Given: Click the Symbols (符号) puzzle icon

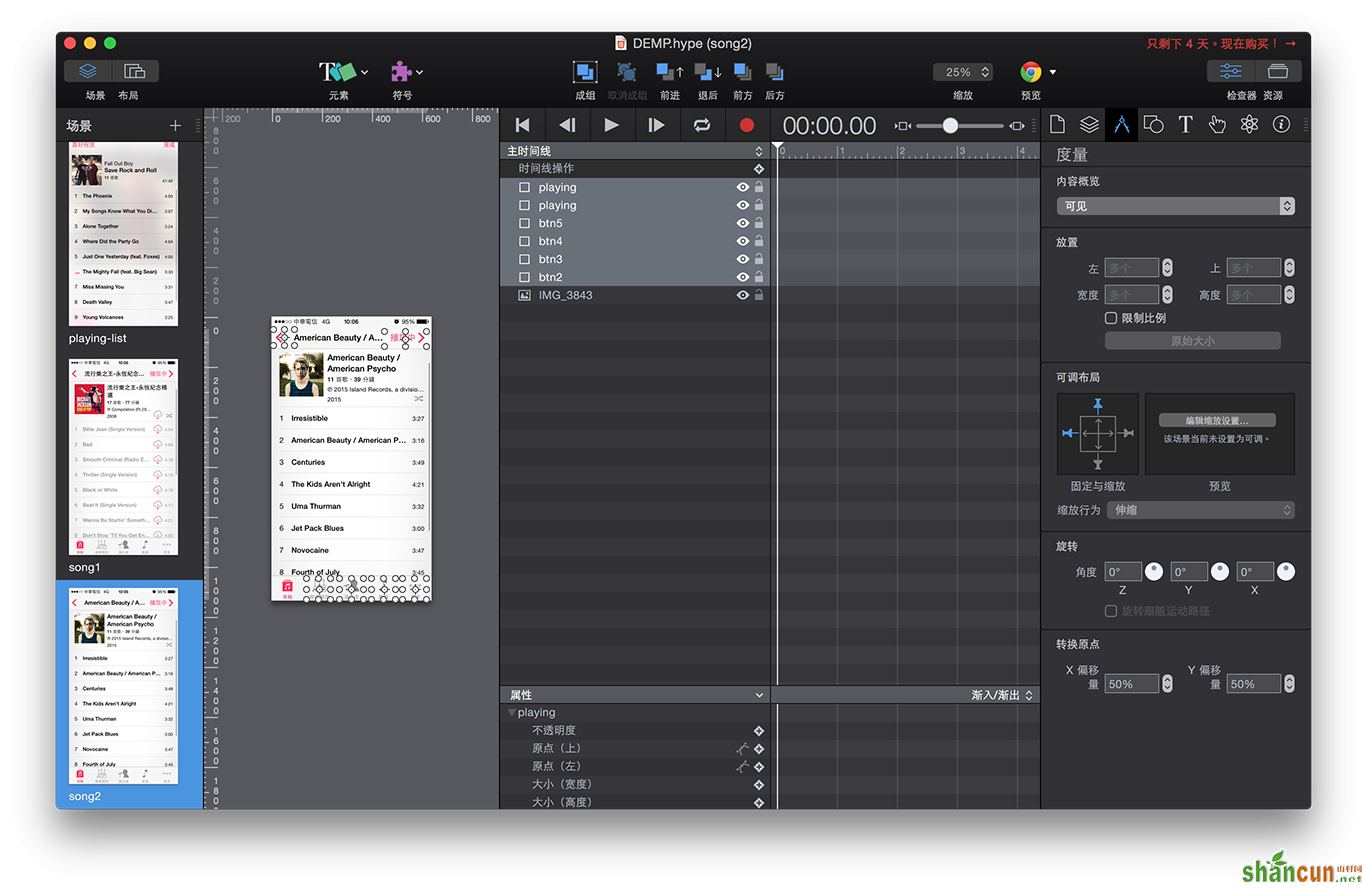Looking at the screenshot, I should (x=400, y=72).
